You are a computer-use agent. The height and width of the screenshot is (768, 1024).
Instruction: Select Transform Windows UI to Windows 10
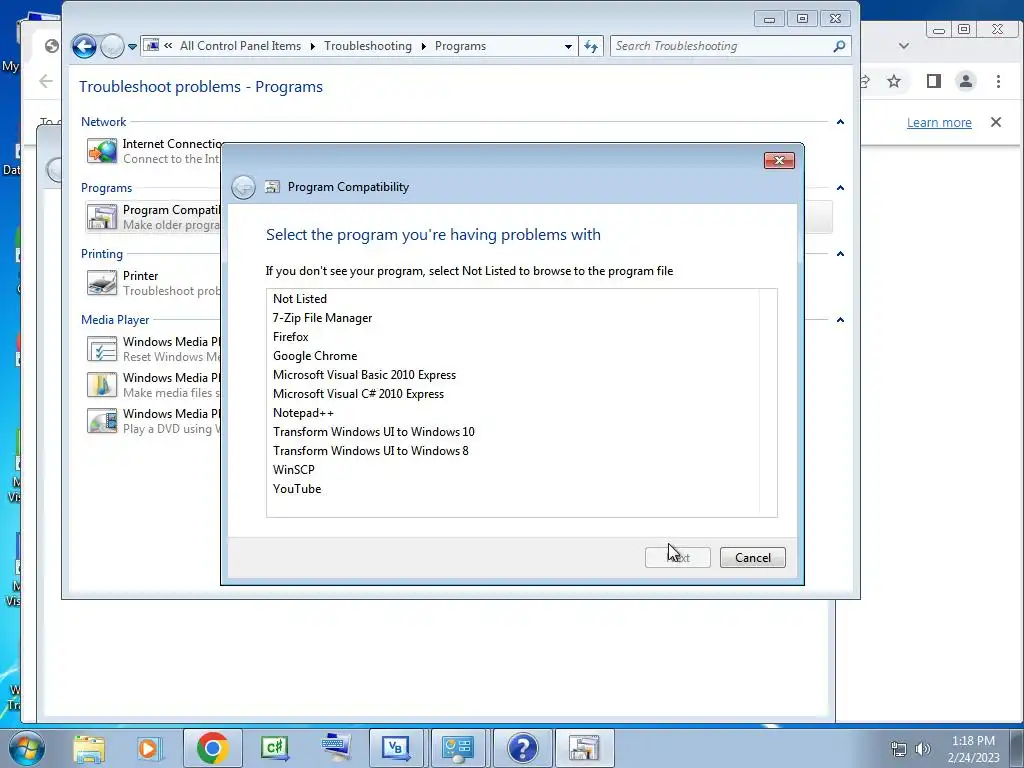[x=374, y=431]
